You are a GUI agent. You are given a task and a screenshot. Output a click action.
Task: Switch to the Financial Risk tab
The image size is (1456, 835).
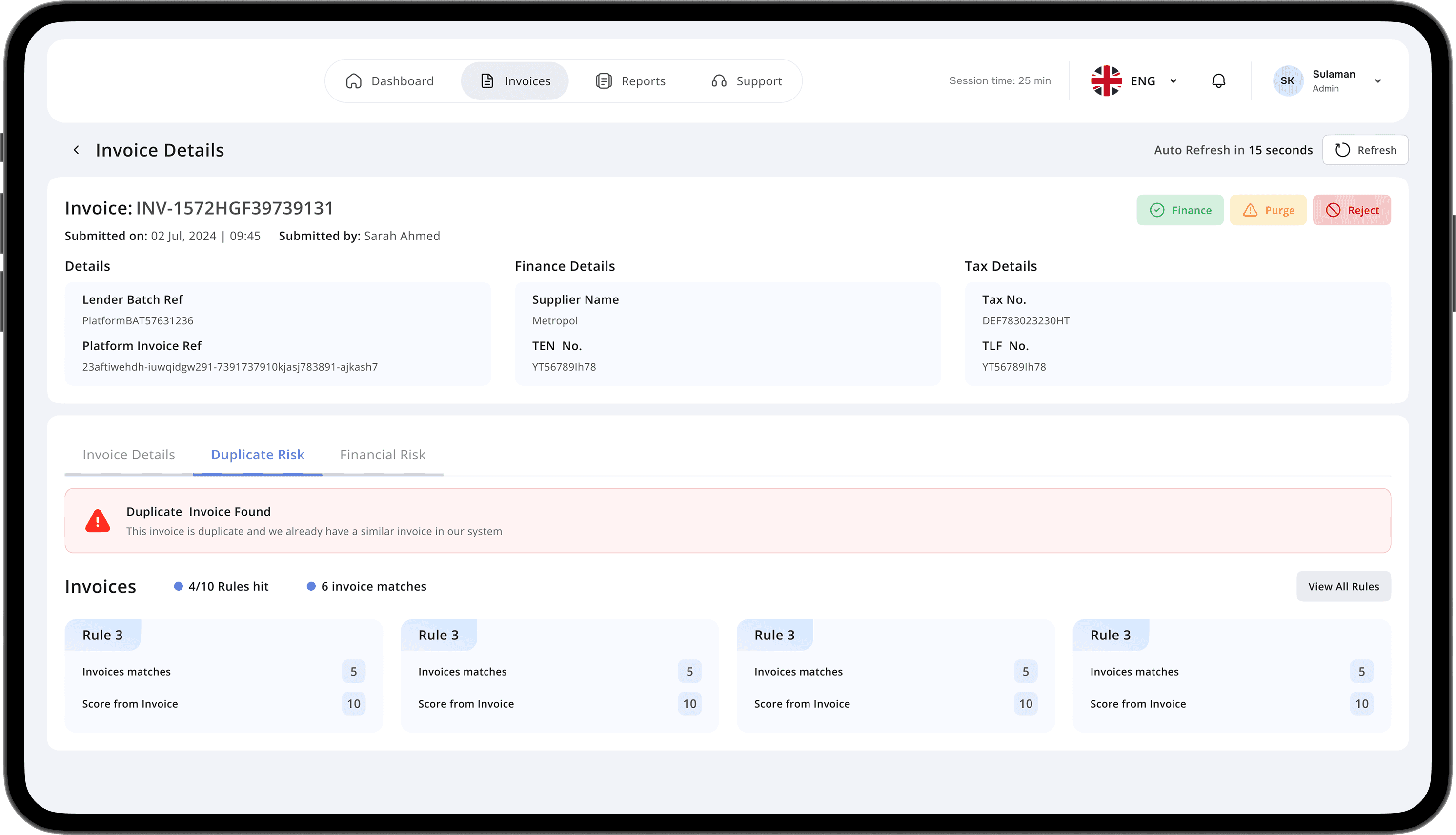(383, 455)
